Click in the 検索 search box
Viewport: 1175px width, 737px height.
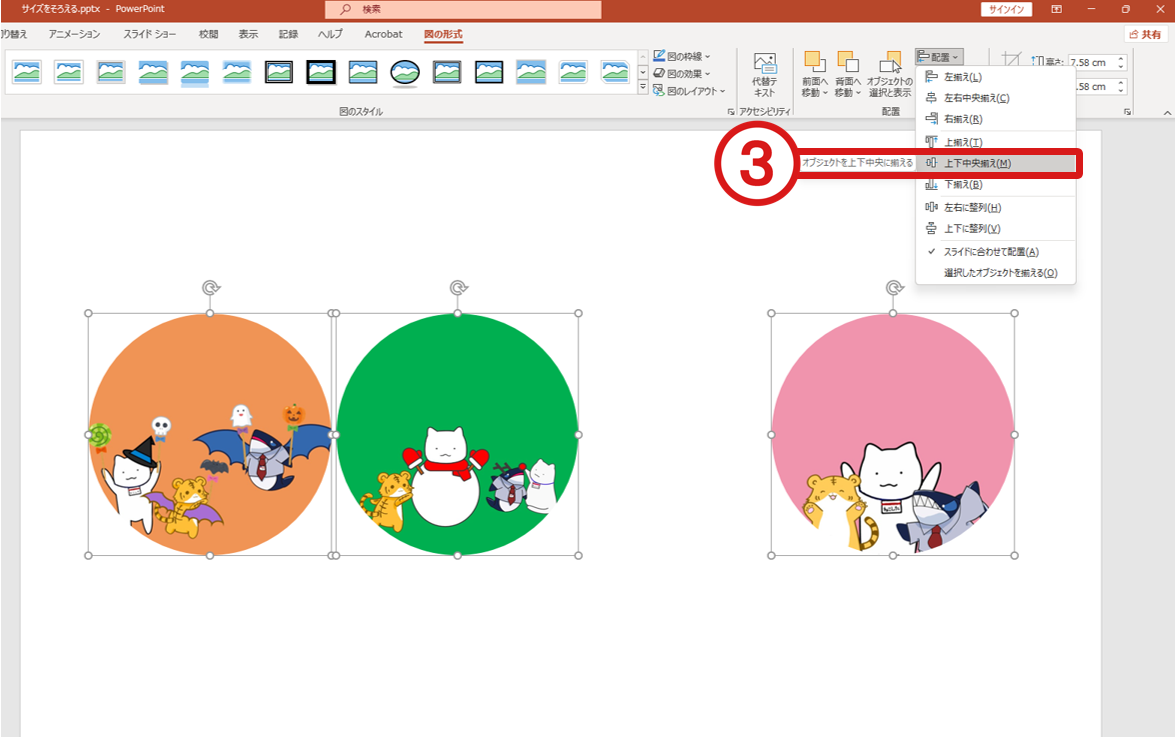pyautogui.click(x=463, y=9)
